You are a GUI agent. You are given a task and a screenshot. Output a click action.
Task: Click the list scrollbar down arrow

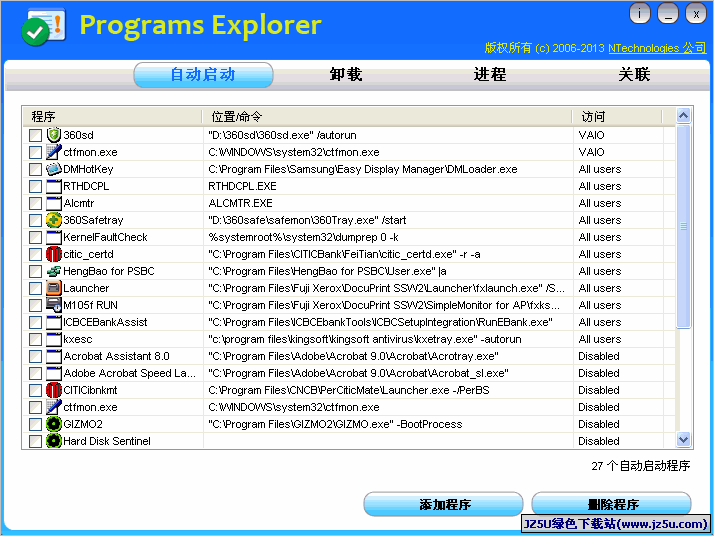point(683,439)
